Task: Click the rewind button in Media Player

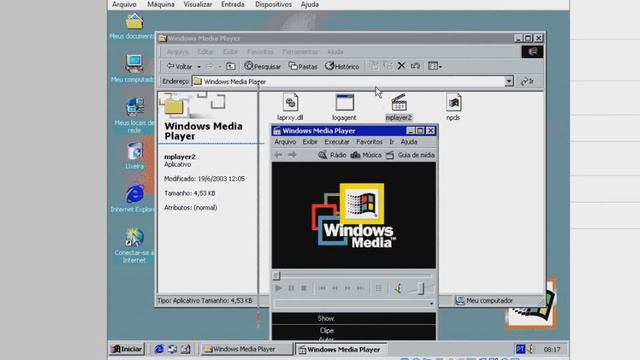Action: 335,288
